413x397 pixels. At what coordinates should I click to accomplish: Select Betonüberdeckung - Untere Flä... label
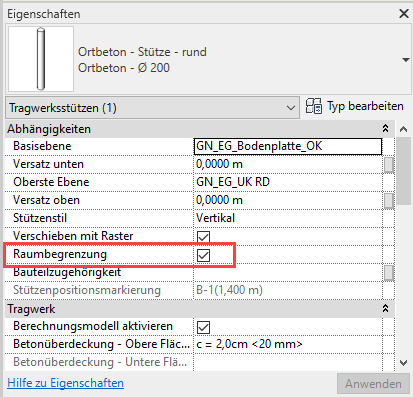click(100, 362)
